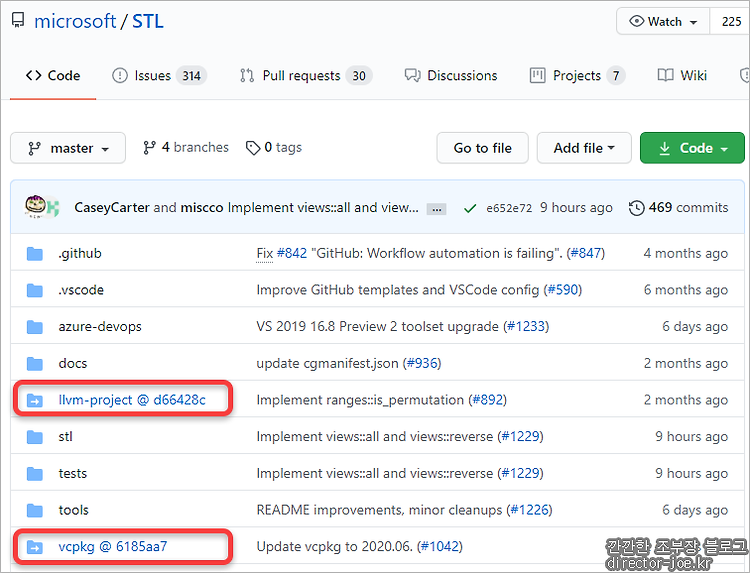
Task: Click the llvm-project submodule icon
Action: [x=34, y=400]
